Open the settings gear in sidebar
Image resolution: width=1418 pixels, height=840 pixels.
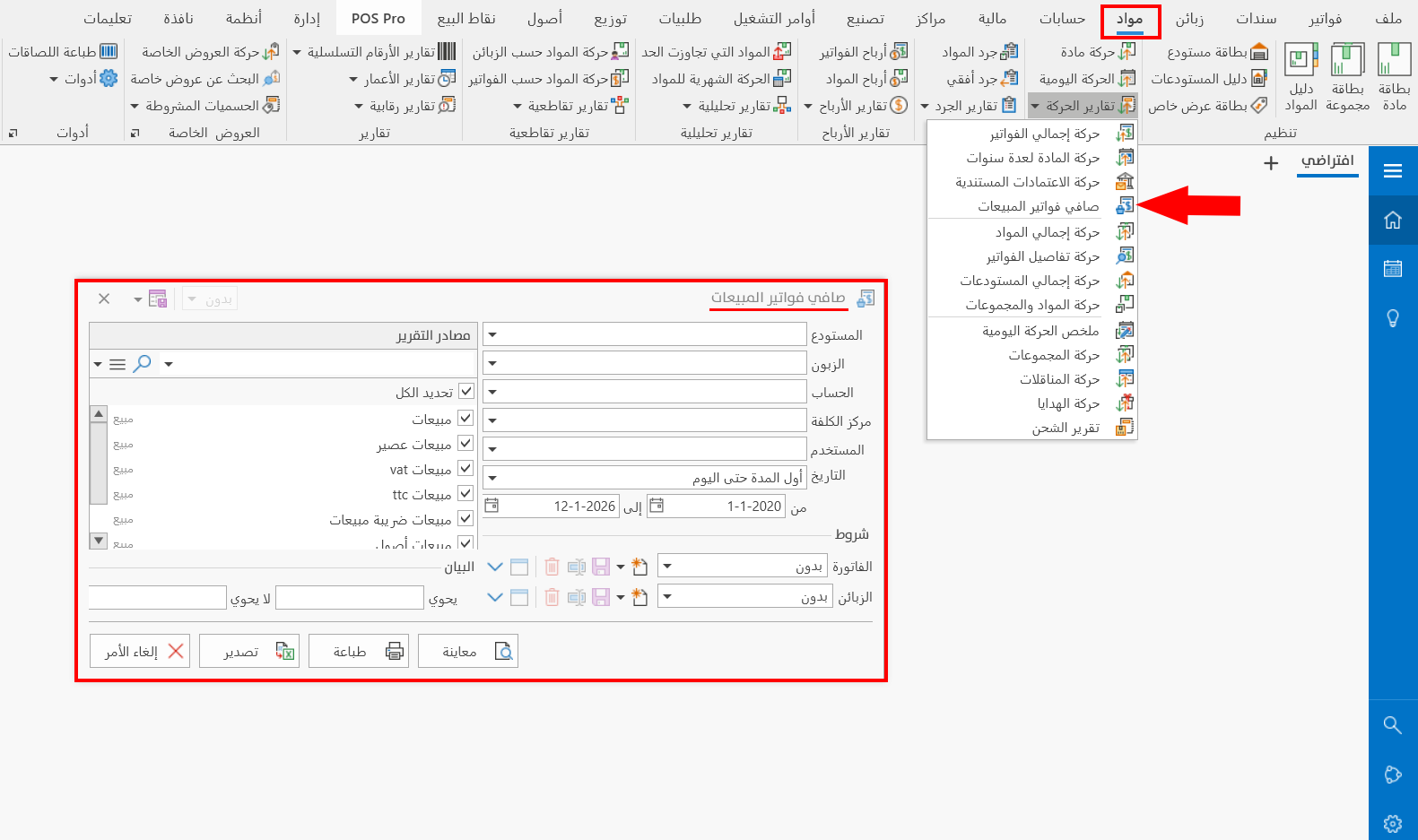click(x=1393, y=823)
